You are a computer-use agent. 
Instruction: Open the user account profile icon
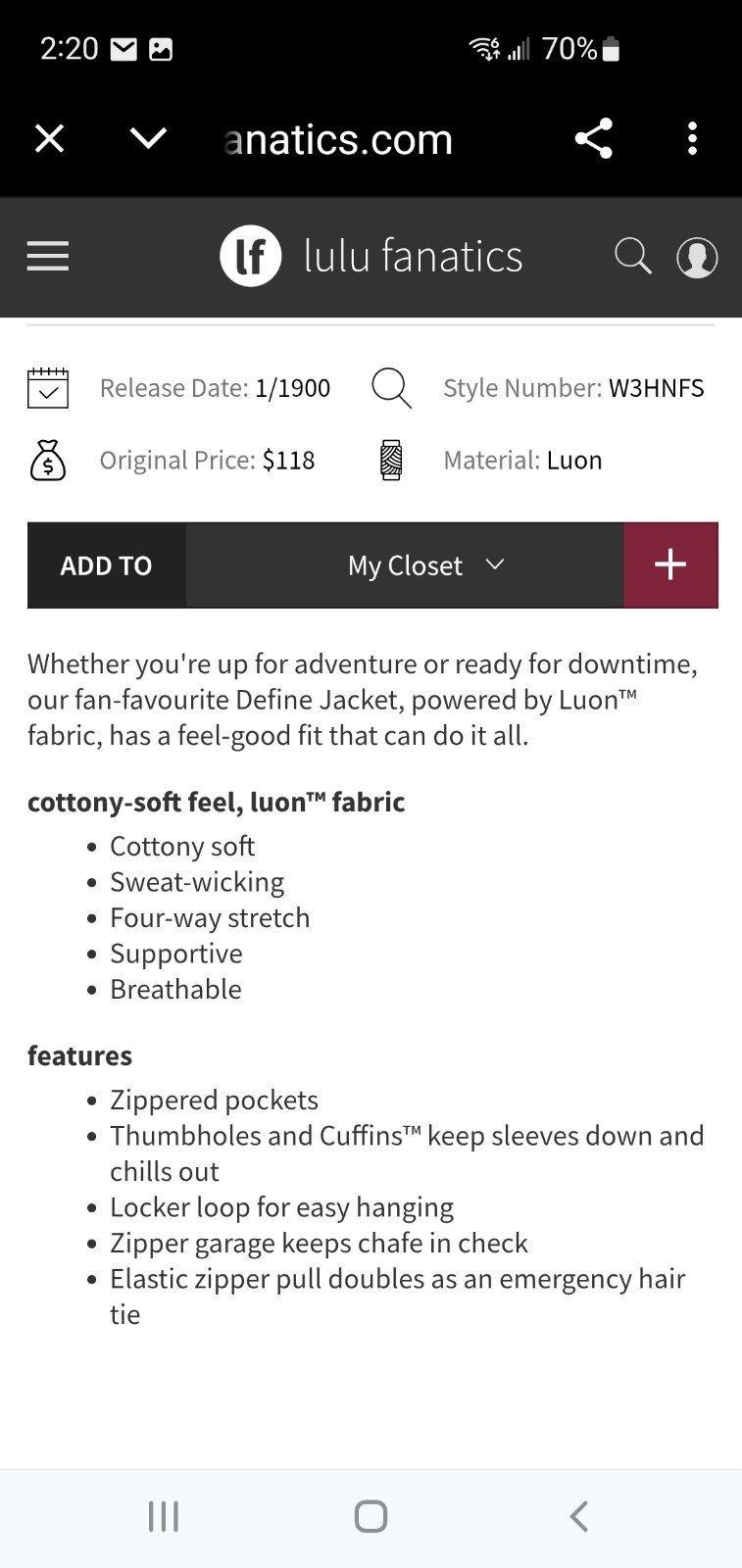coord(697,257)
